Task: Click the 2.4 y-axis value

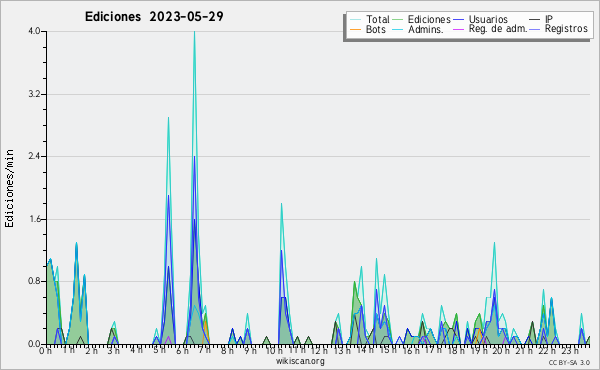Action: [x=34, y=156]
